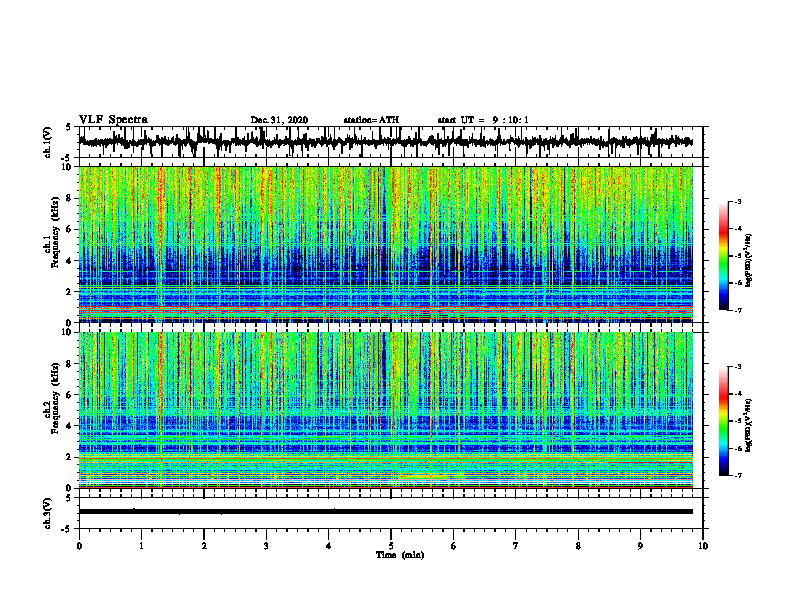Click the ch.3 black voltage trace
The width and height of the screenshot is (792, 612).
coord(386,512)
